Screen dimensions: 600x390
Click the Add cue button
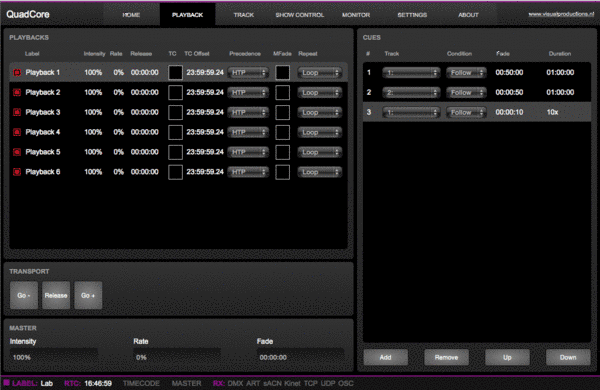point(385,357)
